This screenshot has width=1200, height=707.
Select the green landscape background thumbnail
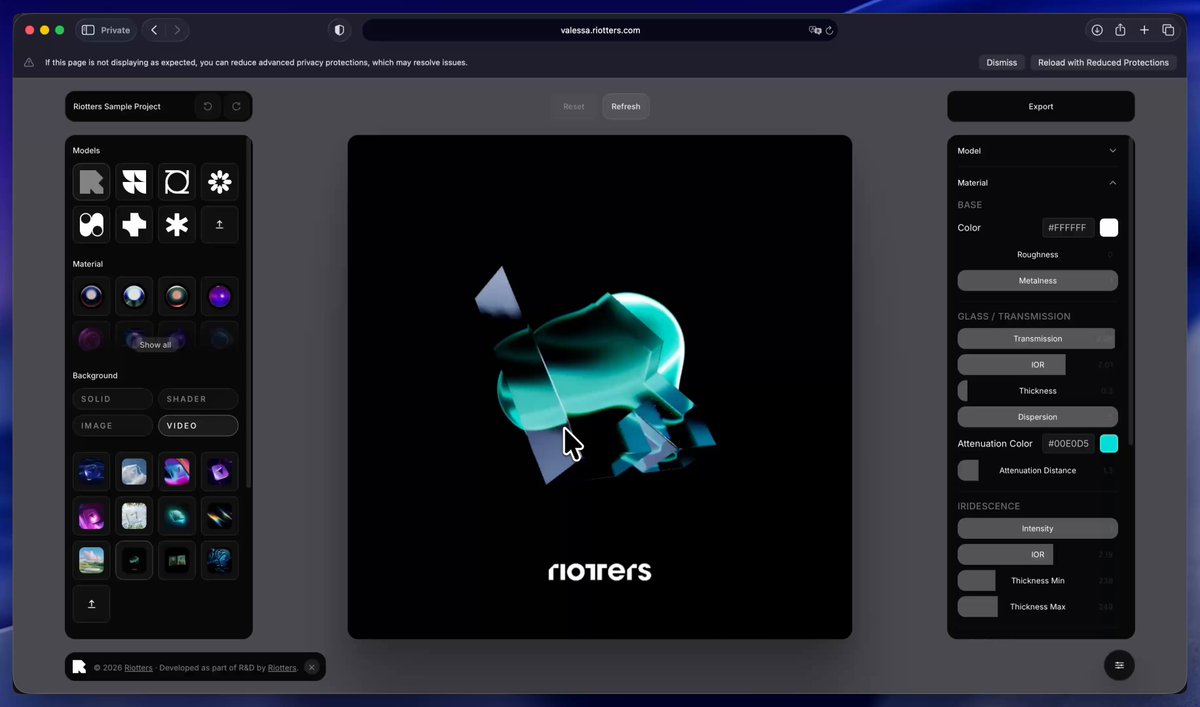point(91,561)
